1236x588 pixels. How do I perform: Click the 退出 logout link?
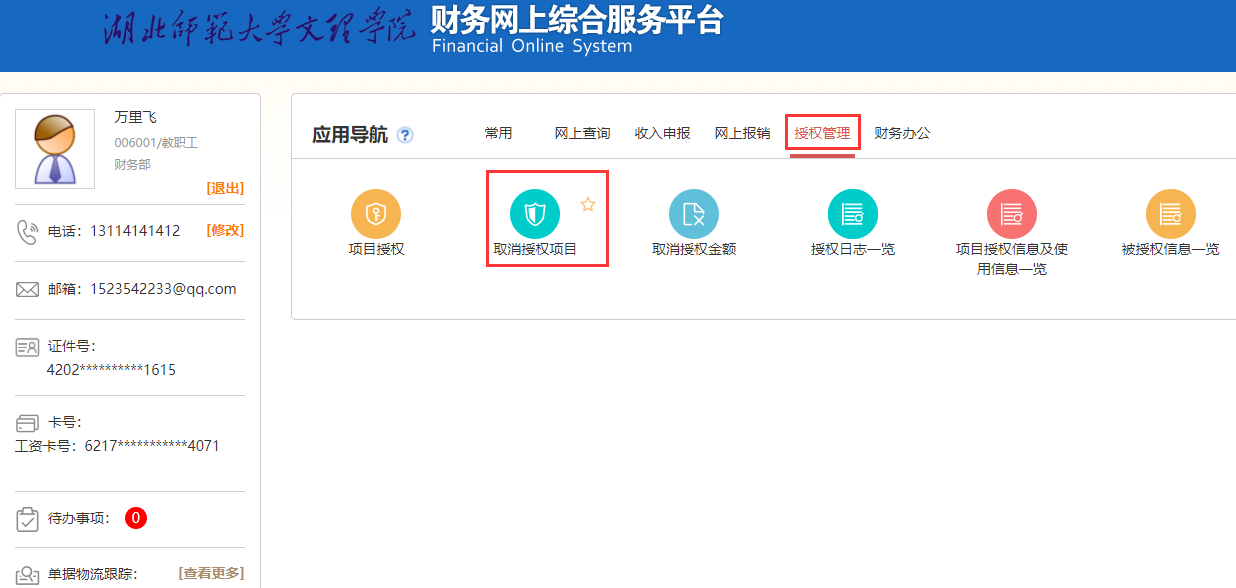click(225, 188)
